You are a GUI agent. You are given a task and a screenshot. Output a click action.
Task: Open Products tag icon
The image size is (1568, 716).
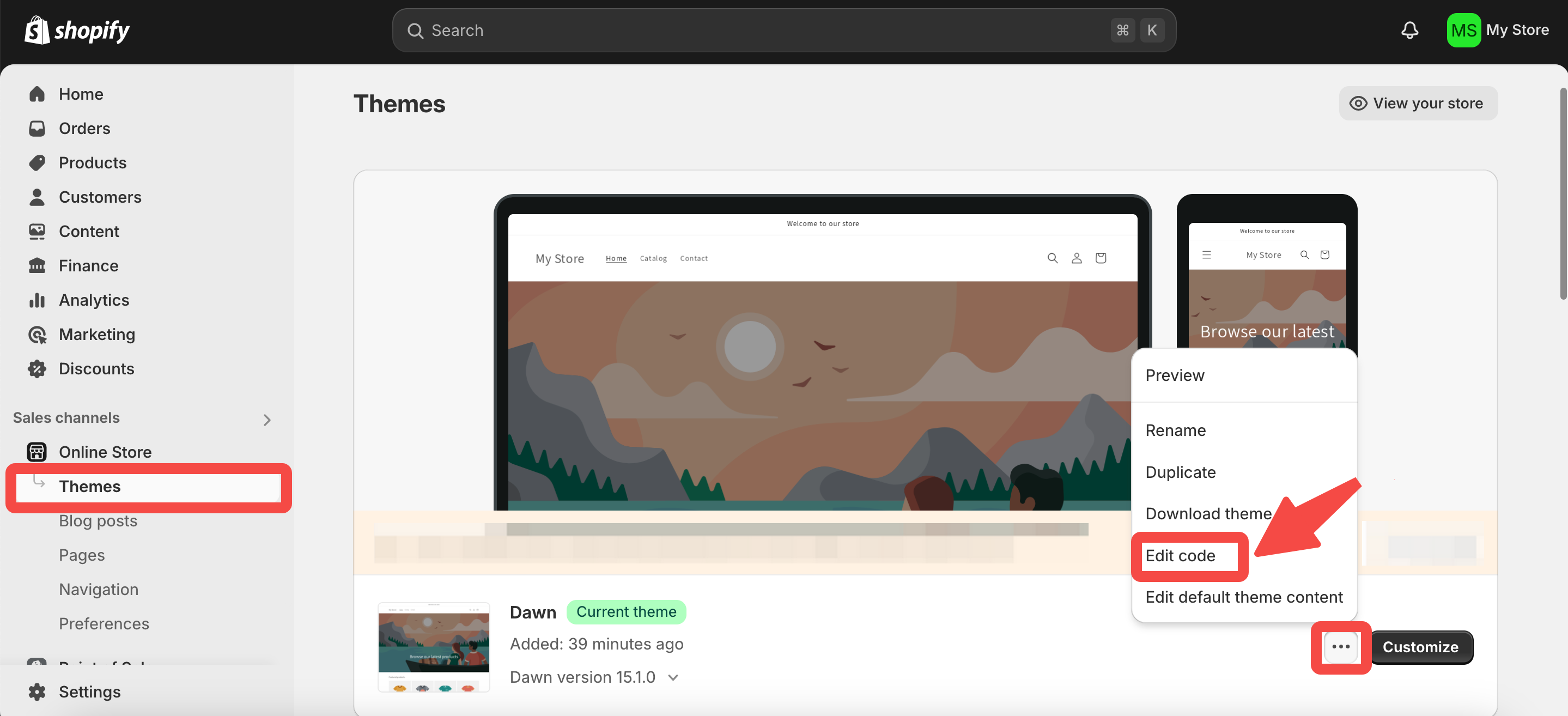(37, 162)
